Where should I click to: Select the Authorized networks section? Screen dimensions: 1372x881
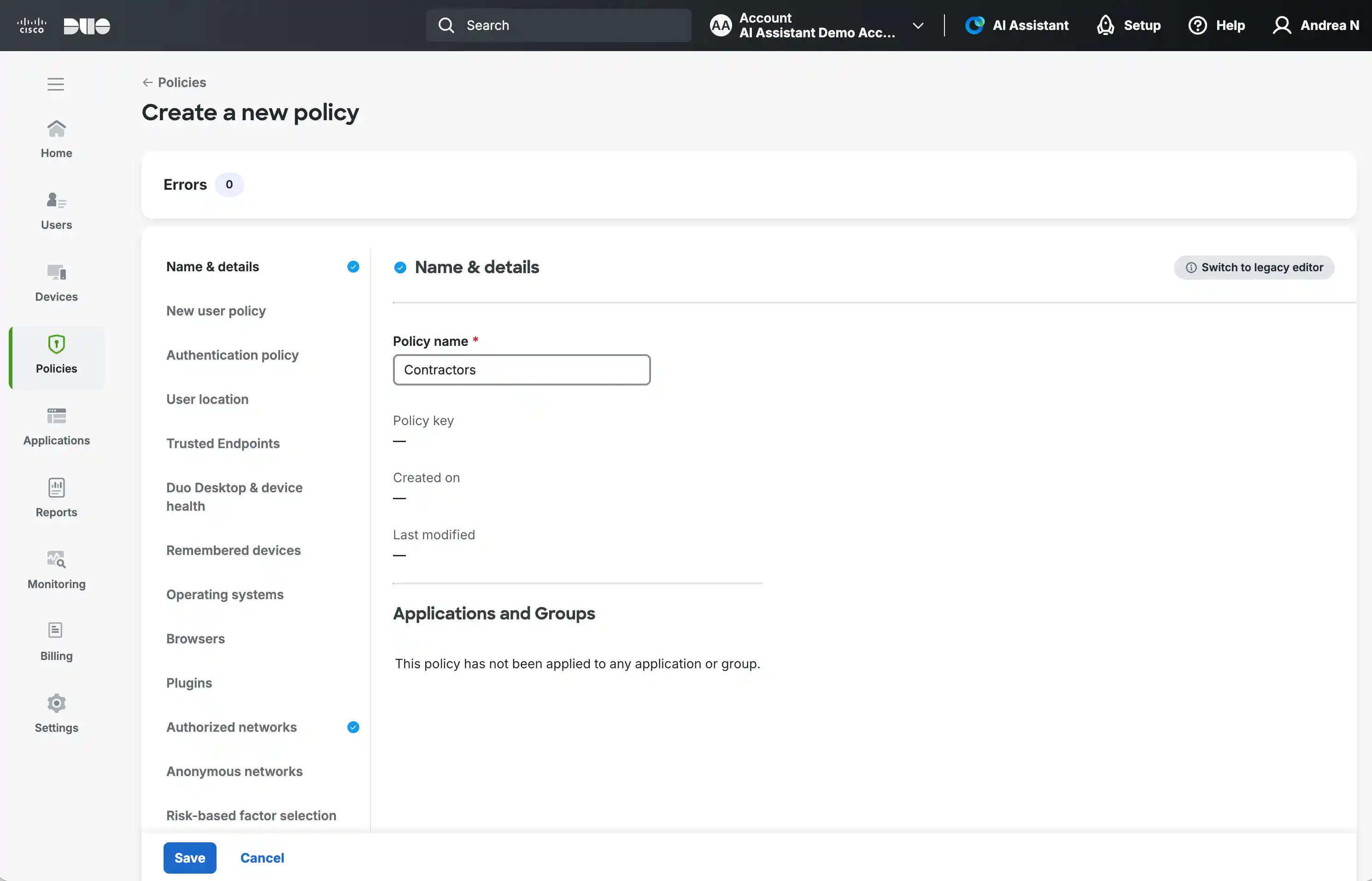tap(231, 727)
